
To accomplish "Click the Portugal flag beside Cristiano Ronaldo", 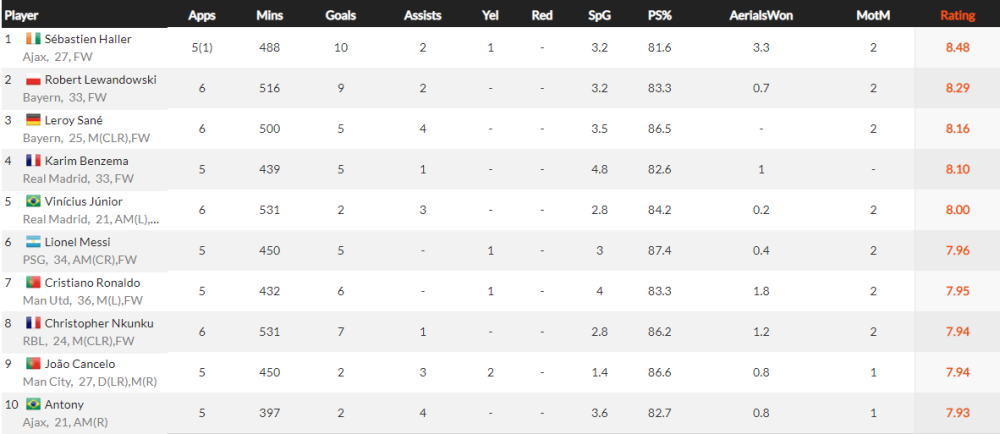I will tap(33, 283).
